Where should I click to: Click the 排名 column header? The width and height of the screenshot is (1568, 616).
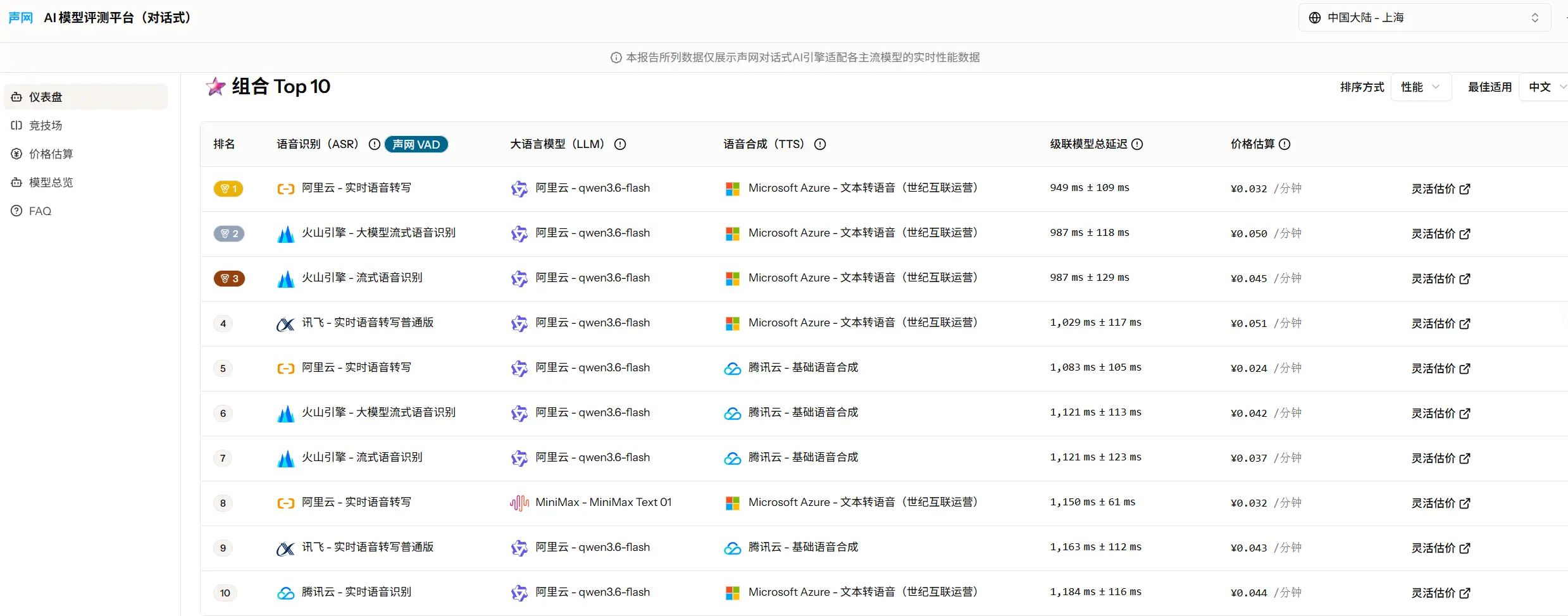[224, 144]
